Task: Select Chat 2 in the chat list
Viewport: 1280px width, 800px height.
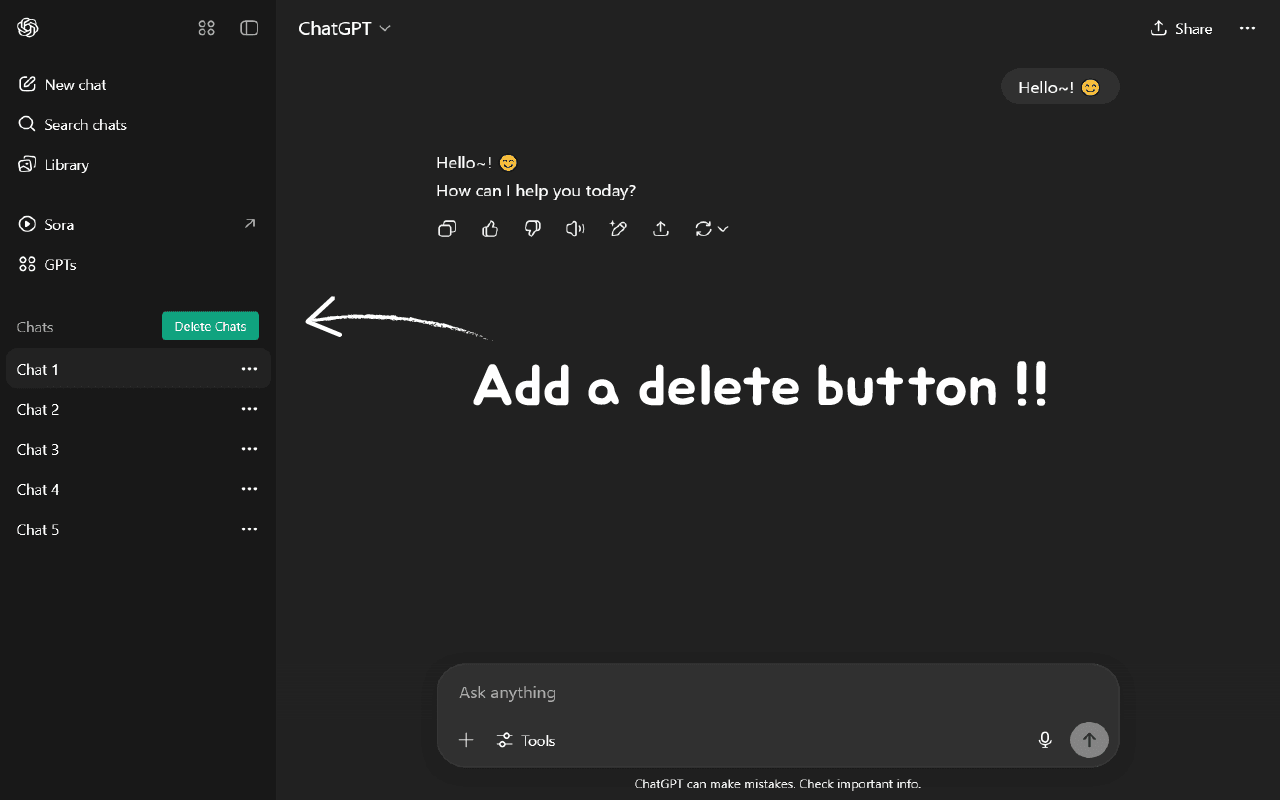Action: (x=138, y=409)
